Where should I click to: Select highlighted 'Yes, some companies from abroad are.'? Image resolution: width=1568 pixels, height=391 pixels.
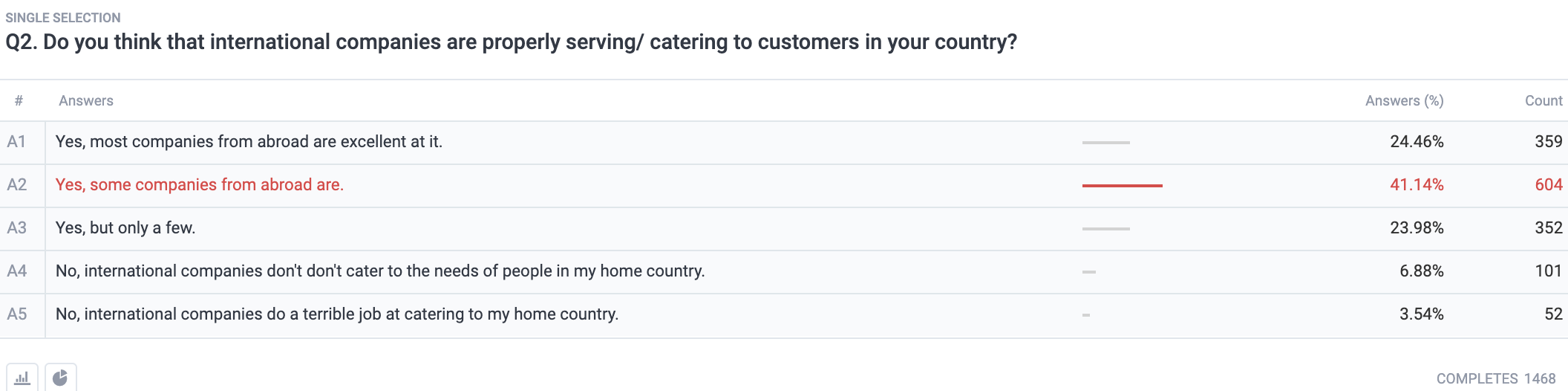click(x=200, y=185)
